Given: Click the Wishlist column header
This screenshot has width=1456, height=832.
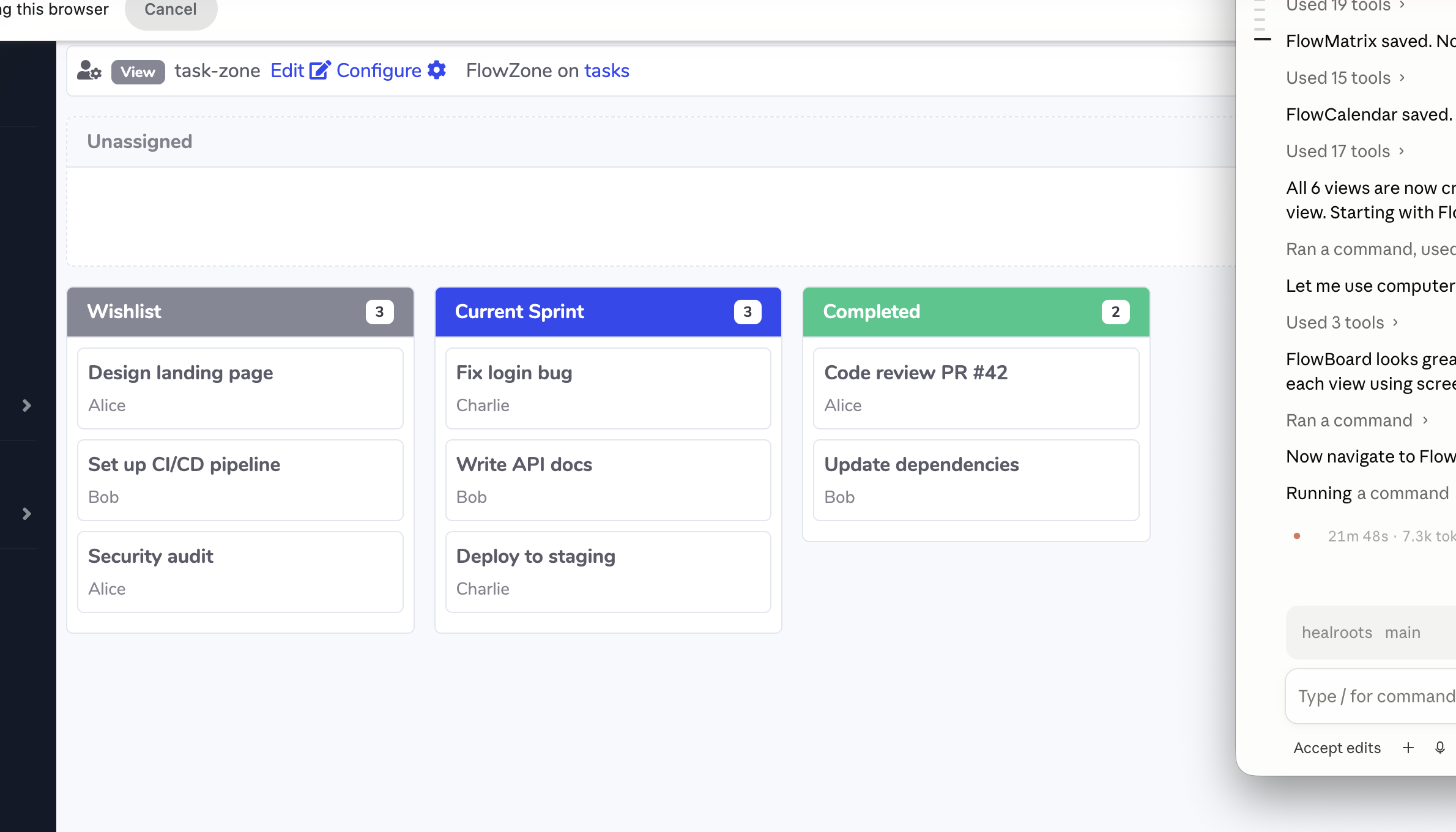Looking at the screenshot, I should tap(240, 312).
